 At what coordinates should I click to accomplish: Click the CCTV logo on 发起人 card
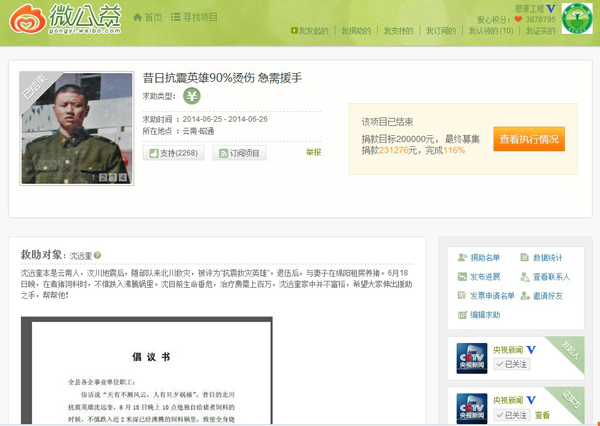472,358
